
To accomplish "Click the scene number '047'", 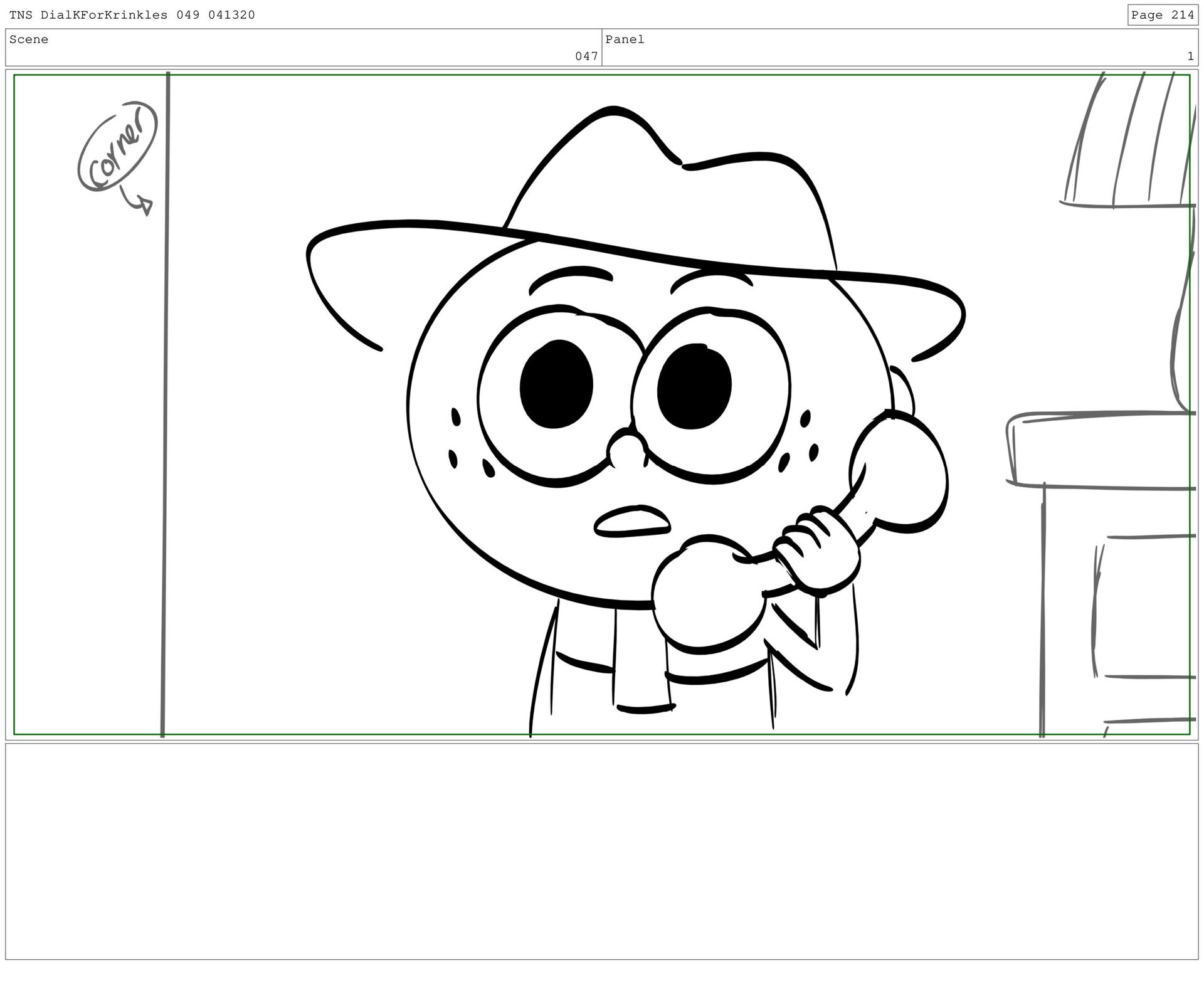I will (x=586, y=56).
